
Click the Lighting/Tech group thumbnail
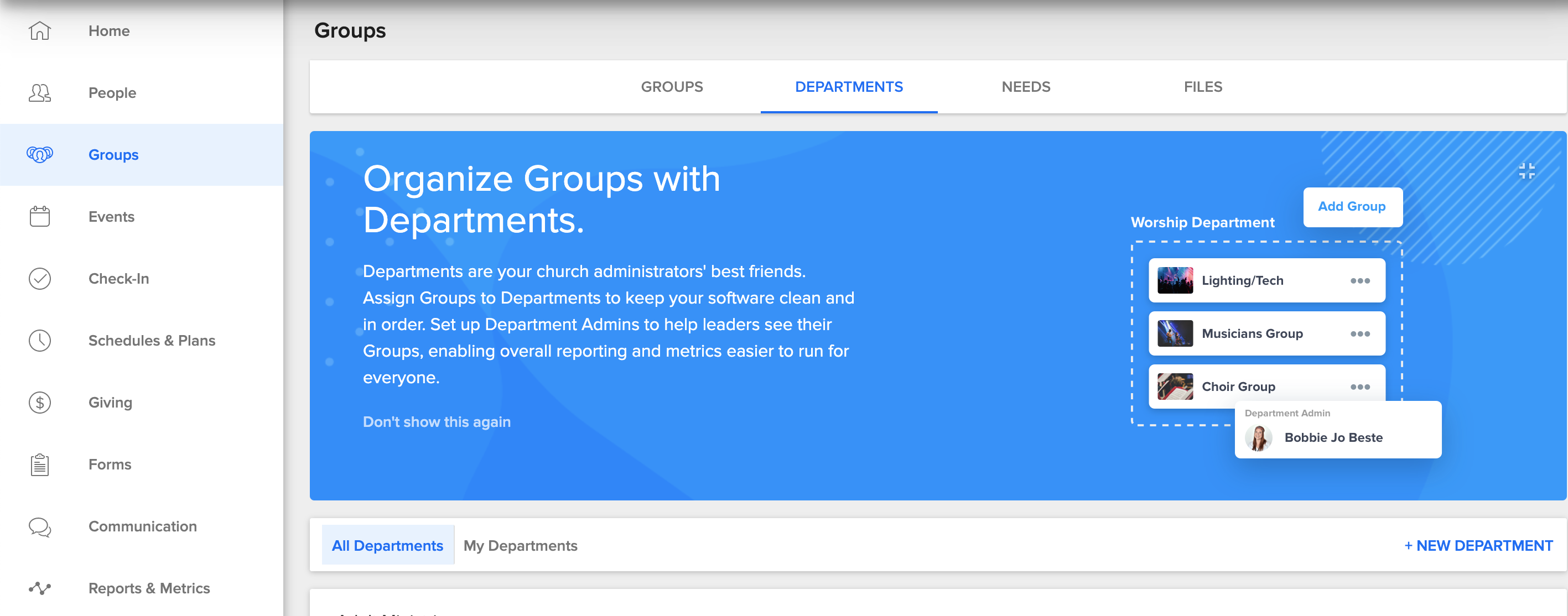click(x=1175, y=280)
